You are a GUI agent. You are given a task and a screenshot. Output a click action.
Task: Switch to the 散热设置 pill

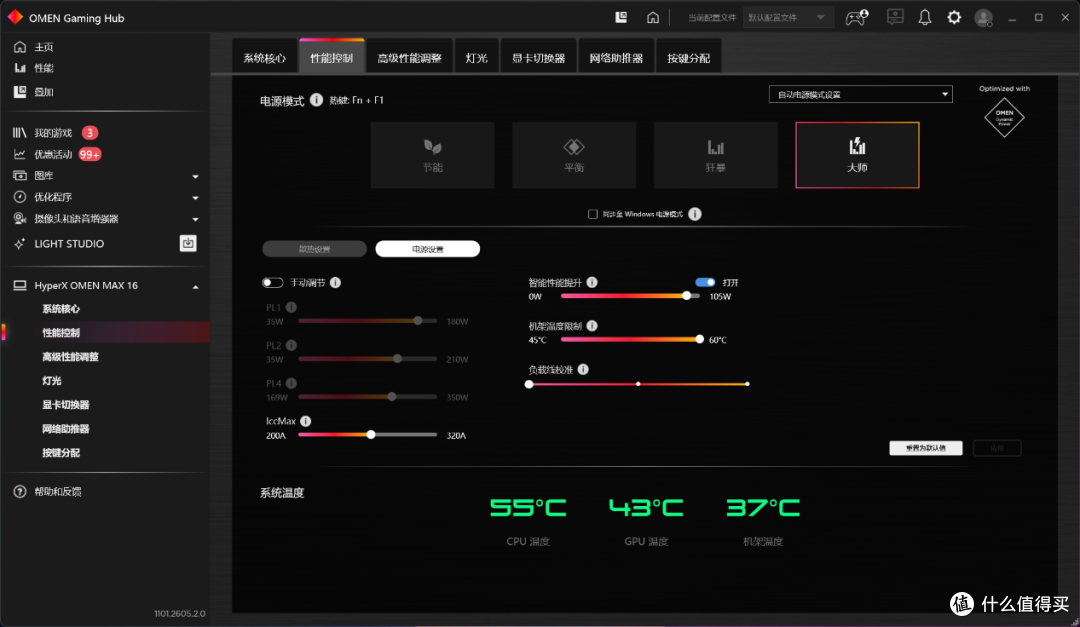[314, 249]
